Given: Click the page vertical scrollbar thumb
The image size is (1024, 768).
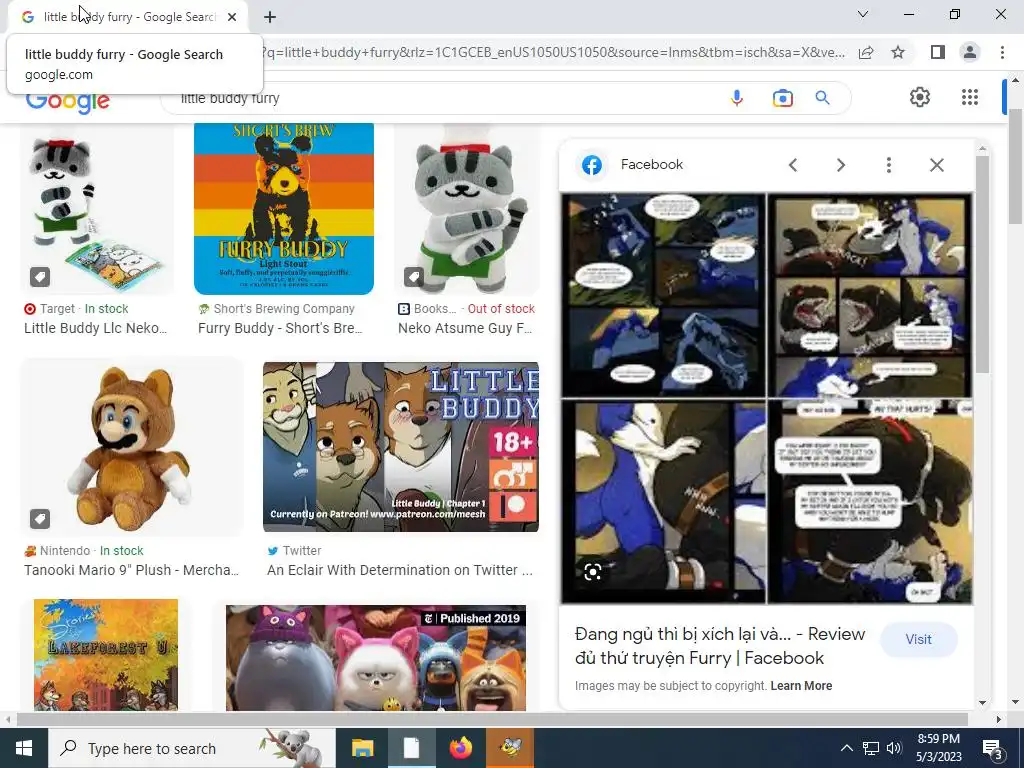Looking at the screenshot, I should 1016,167.
